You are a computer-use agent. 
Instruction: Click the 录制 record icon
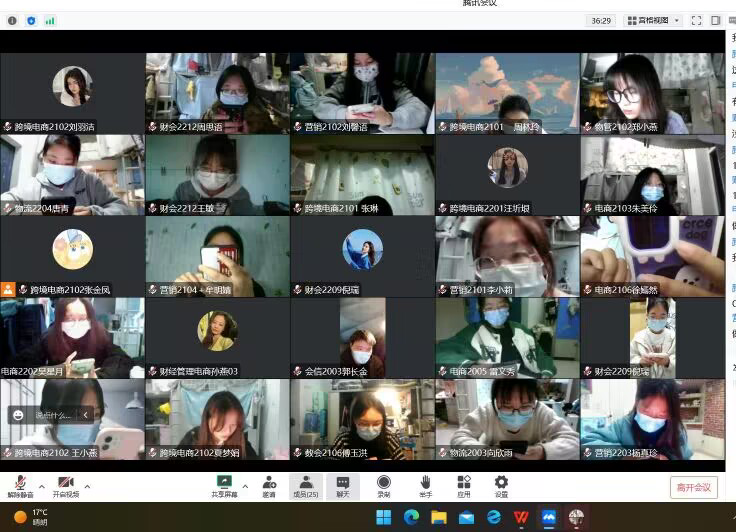click(383, 486)
